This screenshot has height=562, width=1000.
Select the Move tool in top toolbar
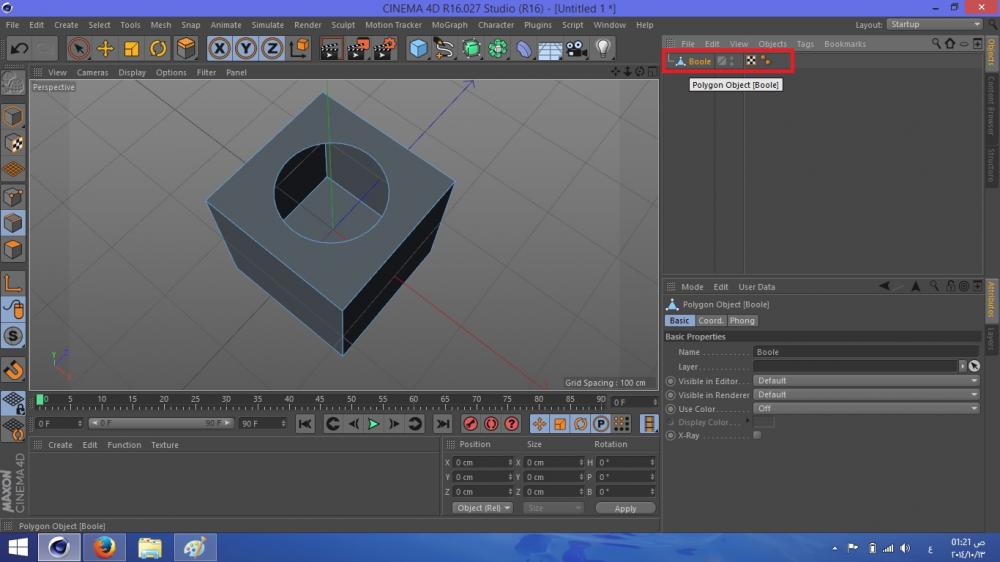point(105,48)
